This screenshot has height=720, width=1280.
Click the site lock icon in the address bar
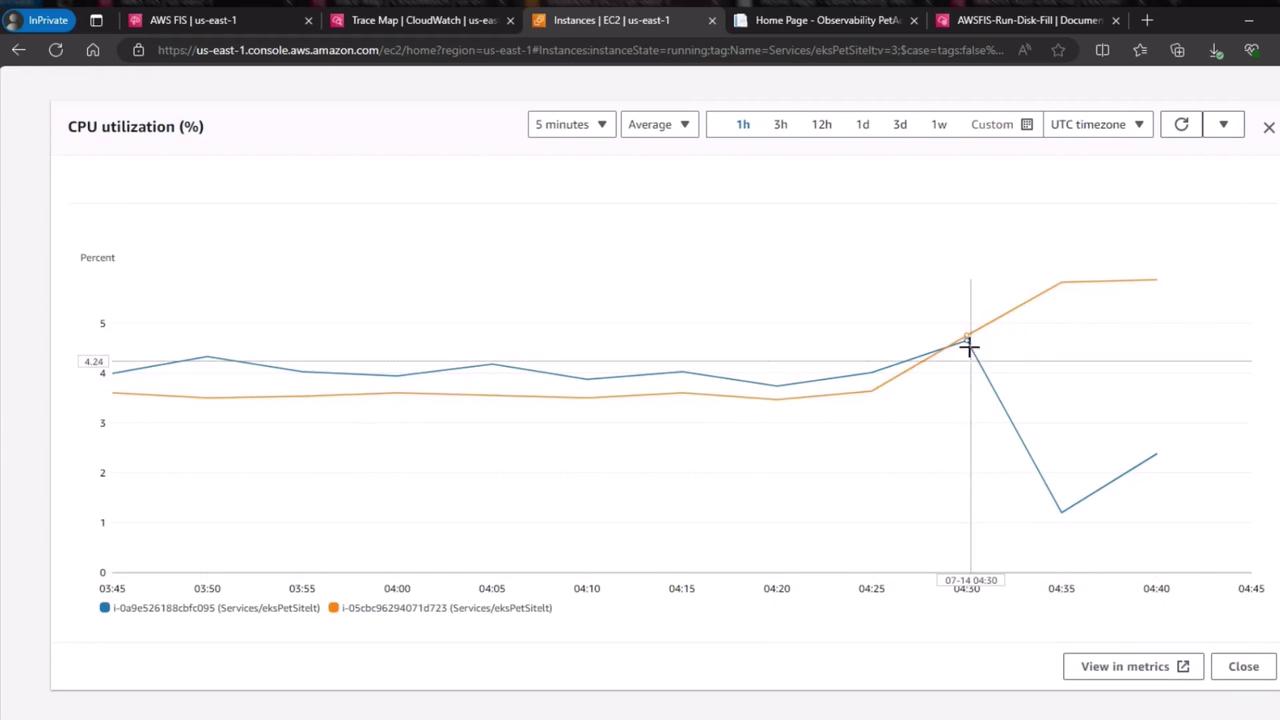138,50
